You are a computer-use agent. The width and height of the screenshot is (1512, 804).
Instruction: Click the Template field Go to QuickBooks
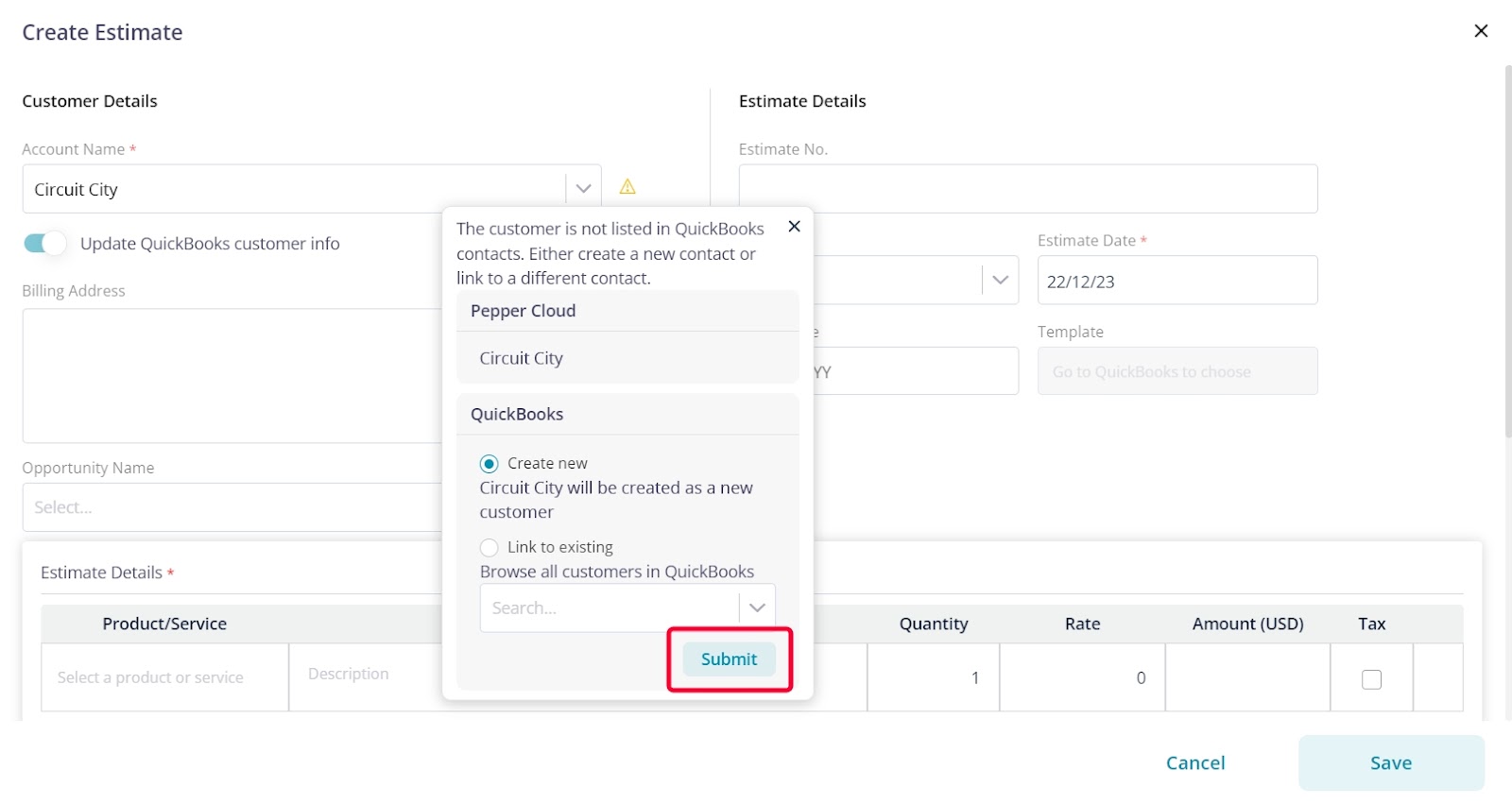1177,371
